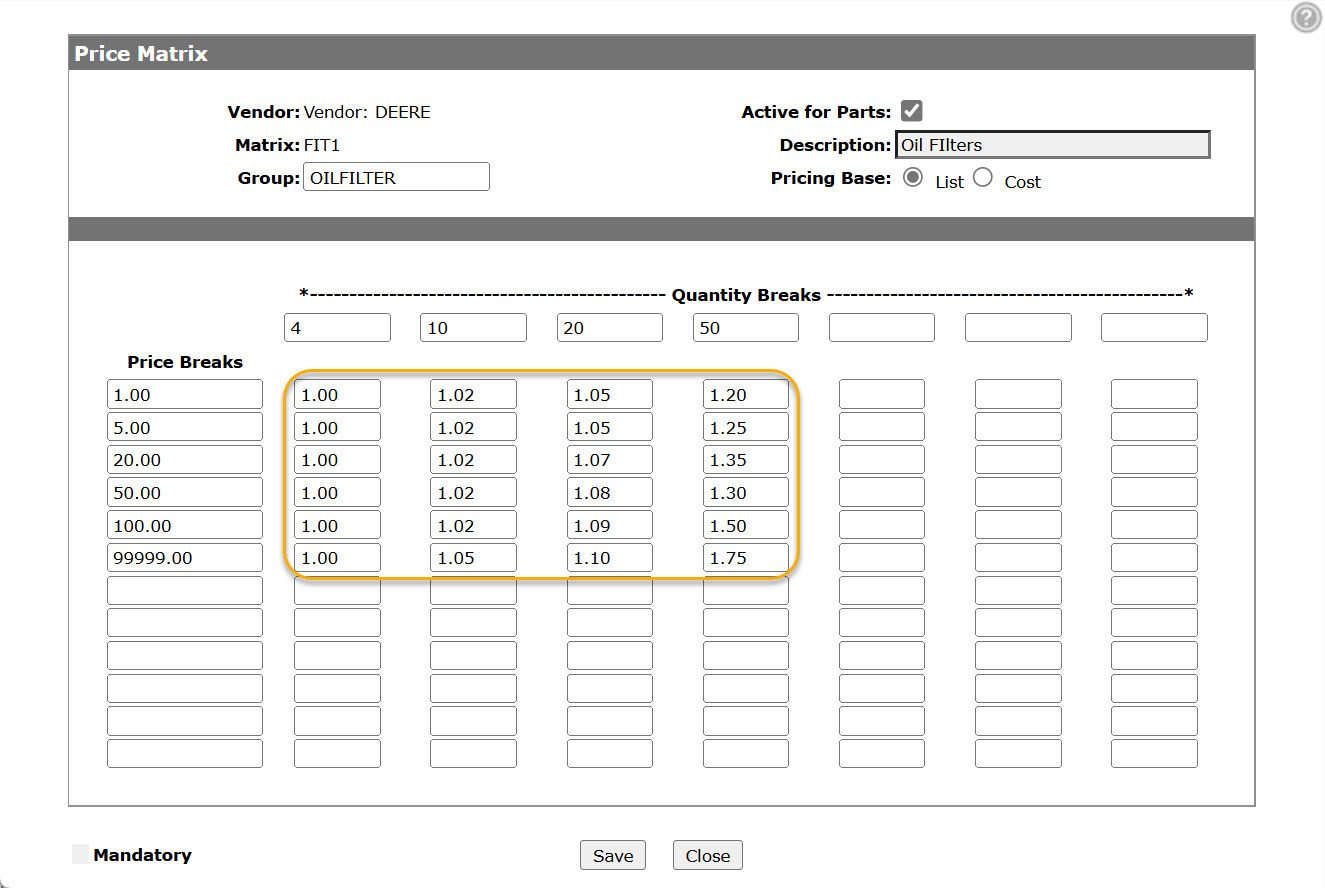Click the price break field 5.00
The height and width of the screenshot is (888, 1325).
pyautogui.click(x=185, y=427)
